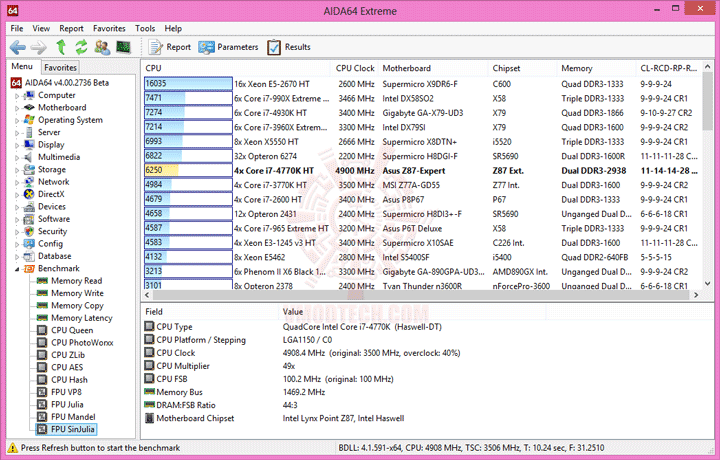Sort by the Chipset column header
Screen dimensions: 720x460
tap(523, 68)
